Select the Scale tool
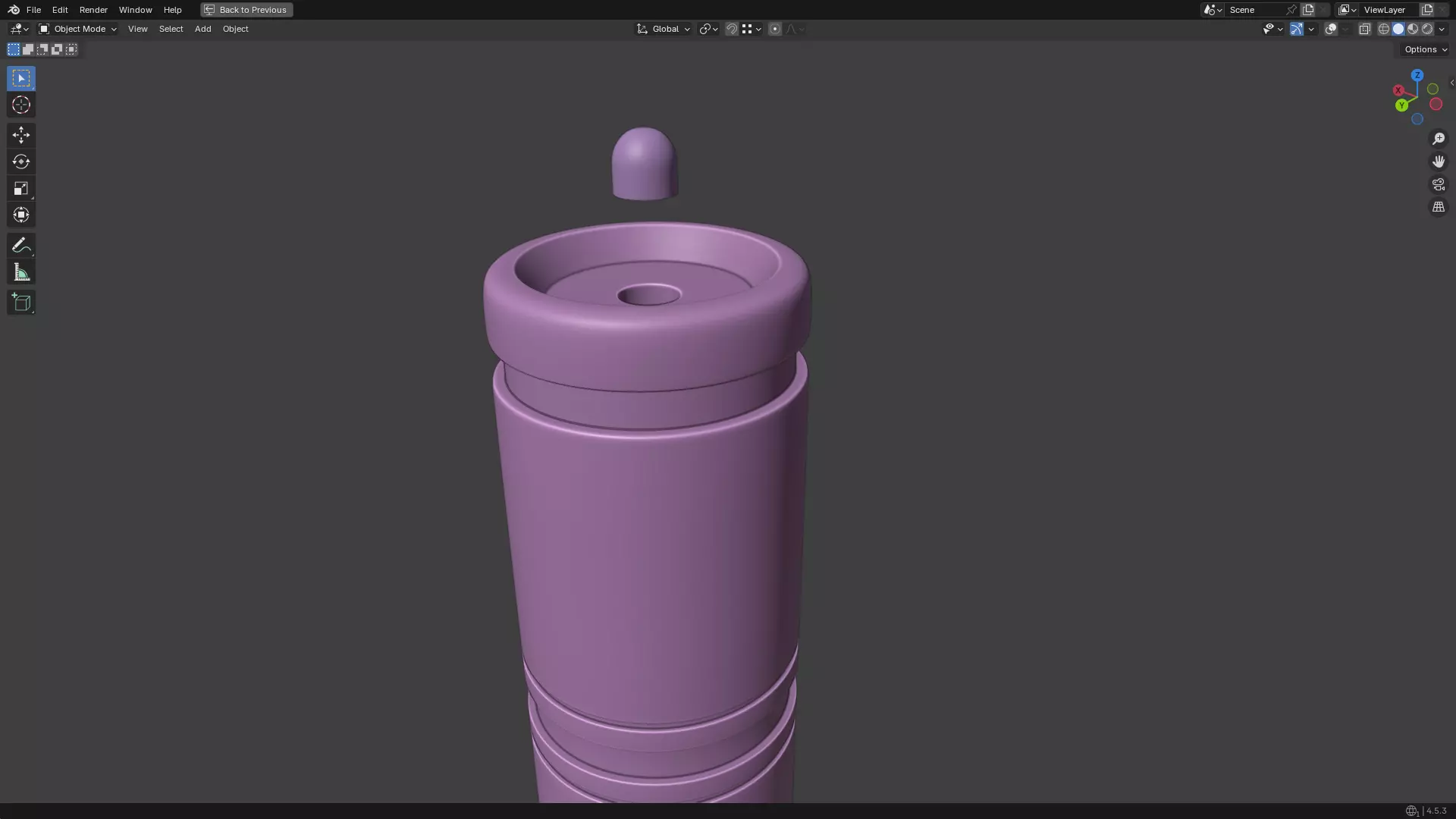1456x819 pixels. point(21,188)
